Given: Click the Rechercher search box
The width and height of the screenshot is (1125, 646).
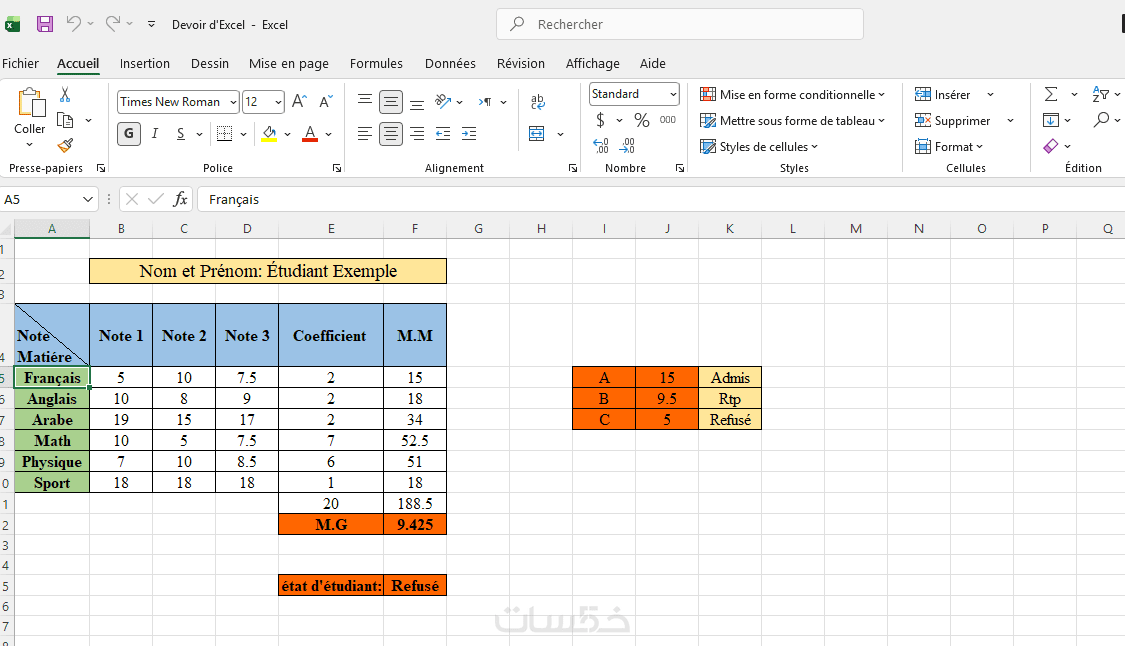Looking at the screenshot, I should coord(679,24).
